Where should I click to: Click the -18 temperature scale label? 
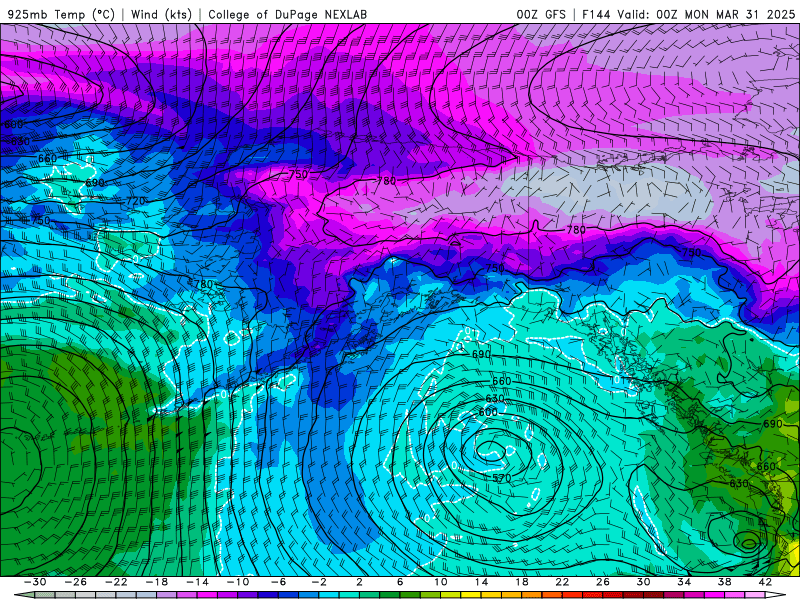[157, 582]
